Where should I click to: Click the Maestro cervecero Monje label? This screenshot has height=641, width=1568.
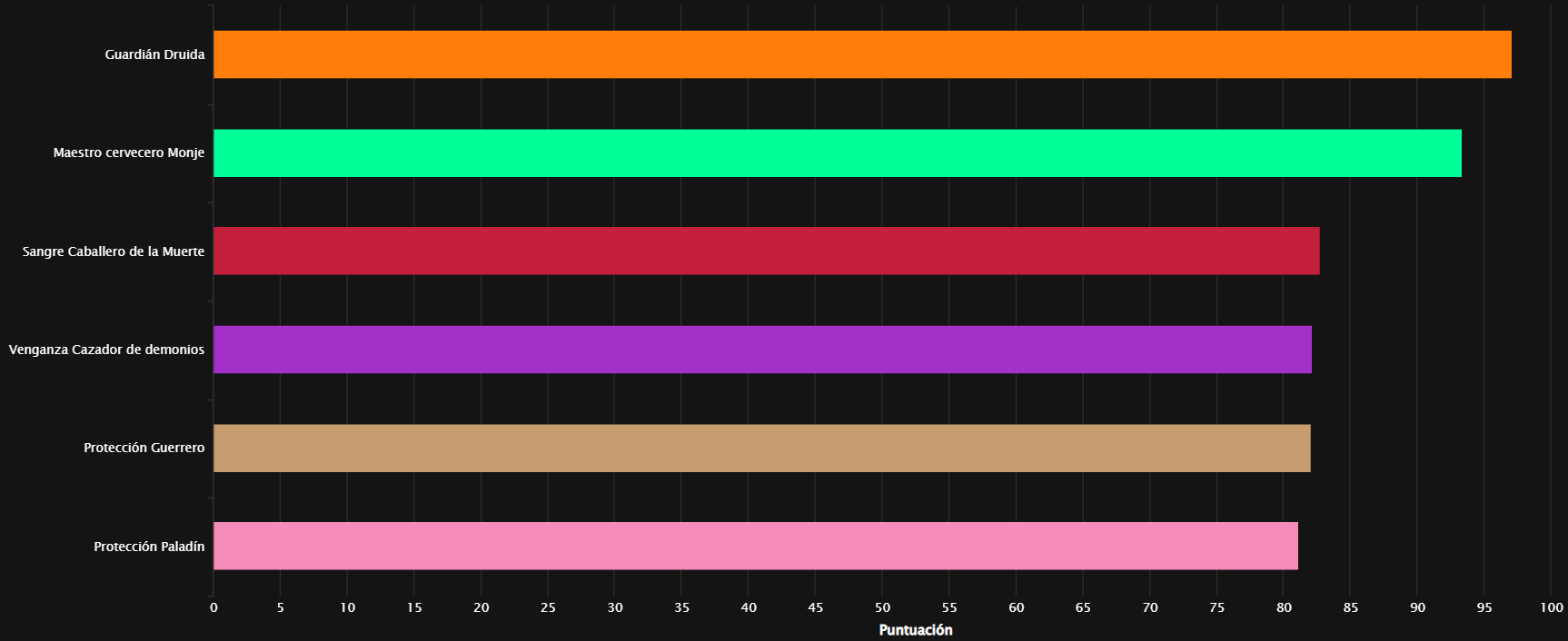(129, 153)
